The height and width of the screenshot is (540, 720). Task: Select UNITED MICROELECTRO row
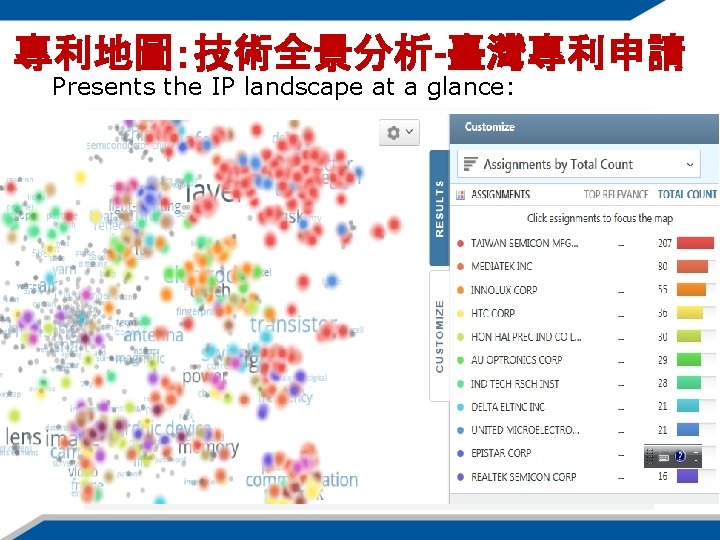tap(584, 430)
